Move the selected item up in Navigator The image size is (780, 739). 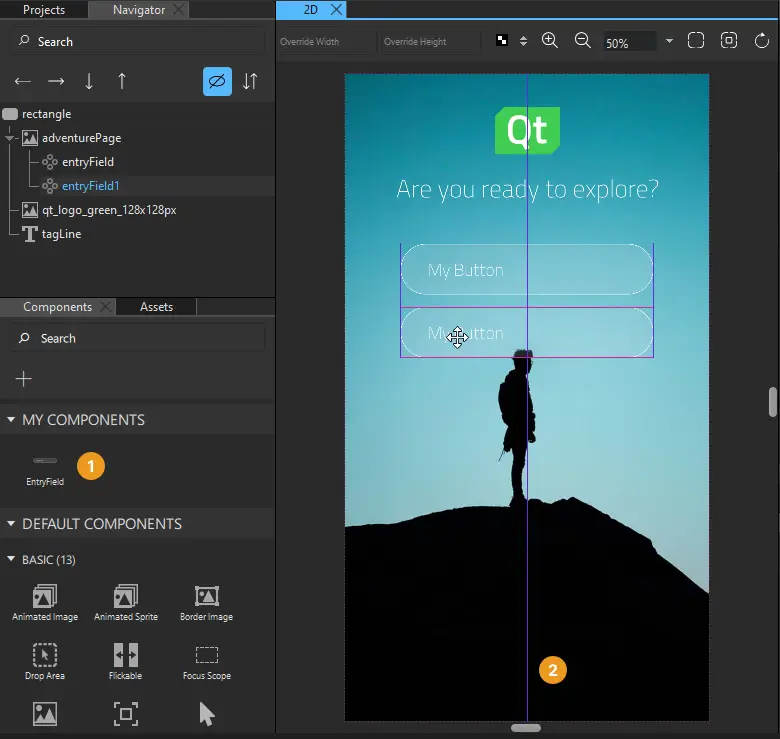122,81
